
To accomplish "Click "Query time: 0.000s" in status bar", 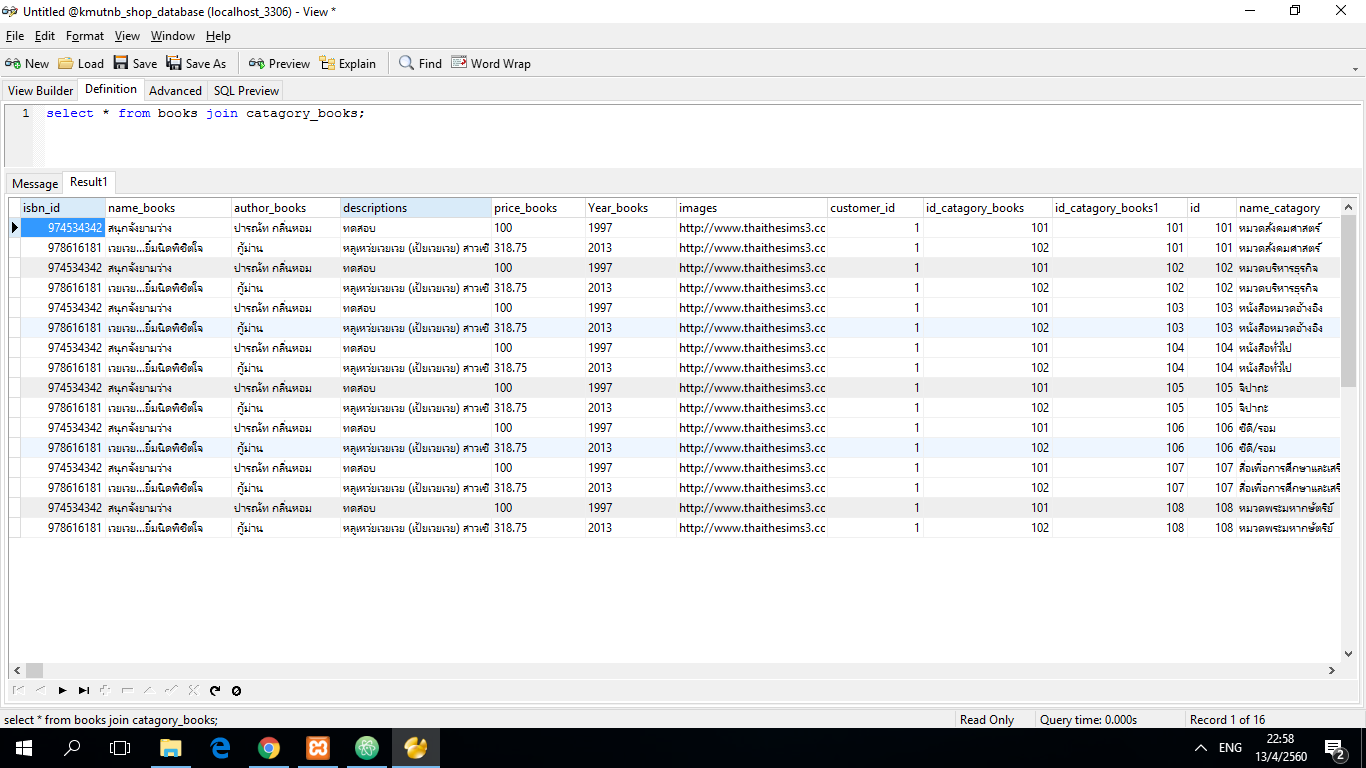I will [x=1088, y=720].
